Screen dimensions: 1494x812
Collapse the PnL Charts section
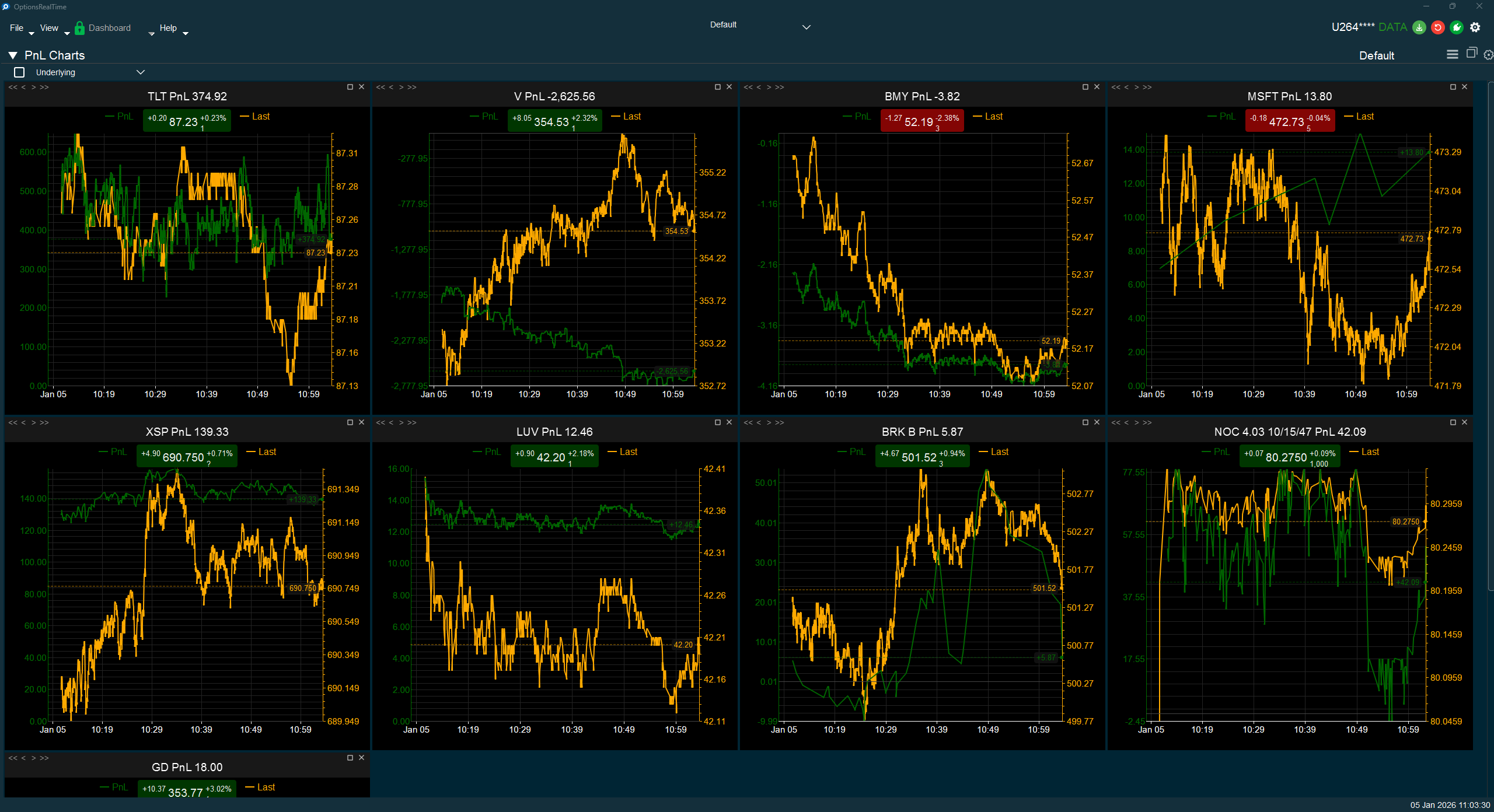[x=12, y=55]
